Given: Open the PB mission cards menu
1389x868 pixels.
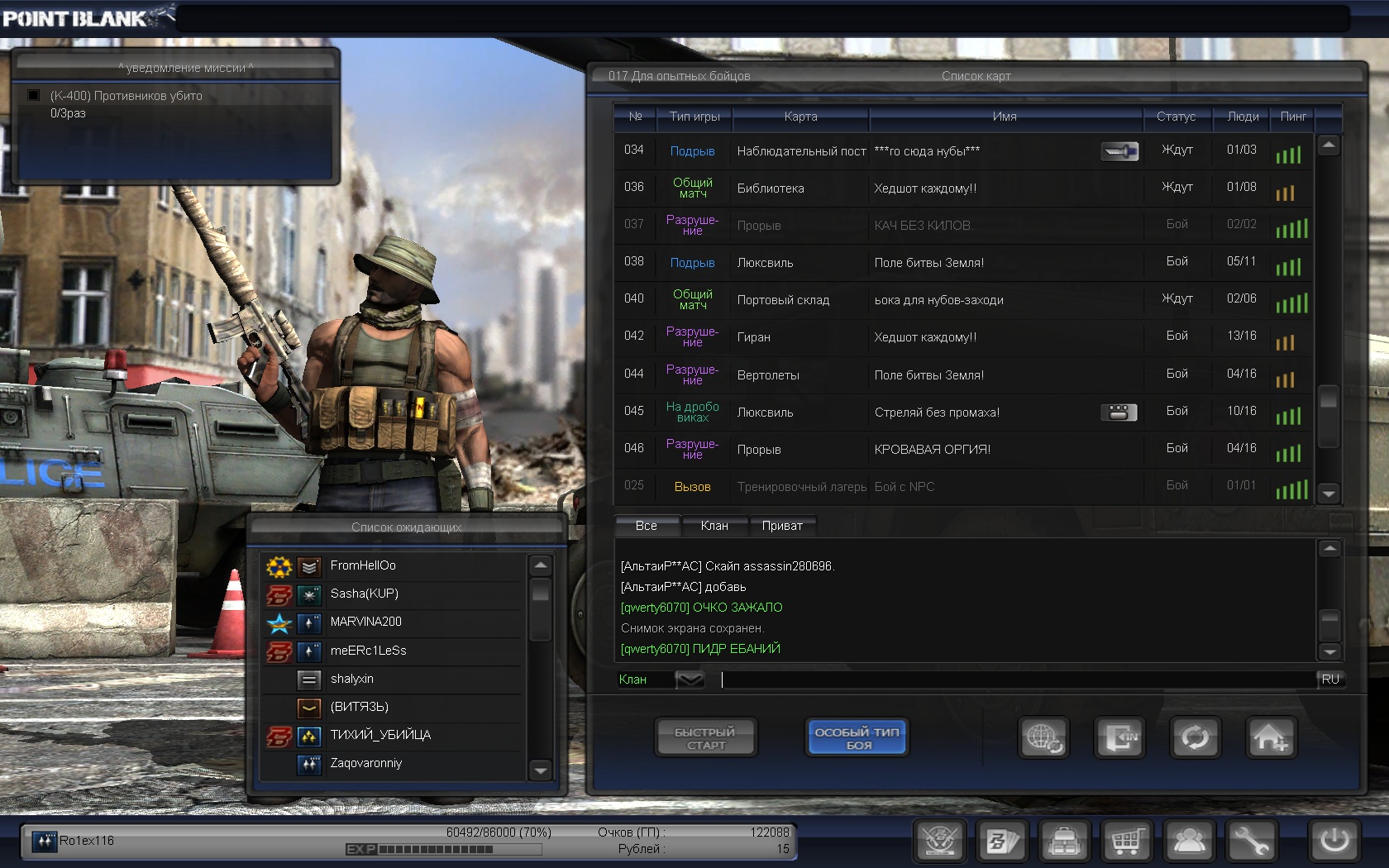Looking at the screenshot, I should [1002, 842].
